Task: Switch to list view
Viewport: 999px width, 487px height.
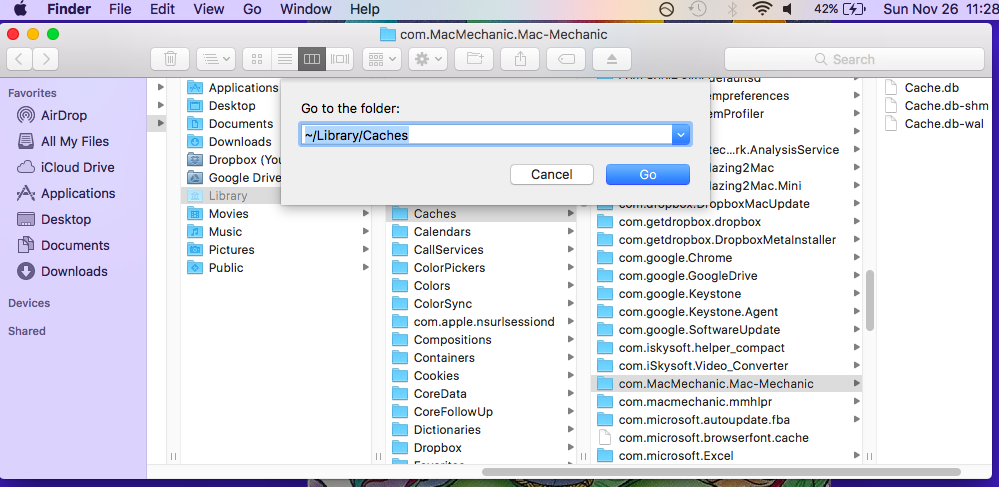Action: (x=284, y=59)
